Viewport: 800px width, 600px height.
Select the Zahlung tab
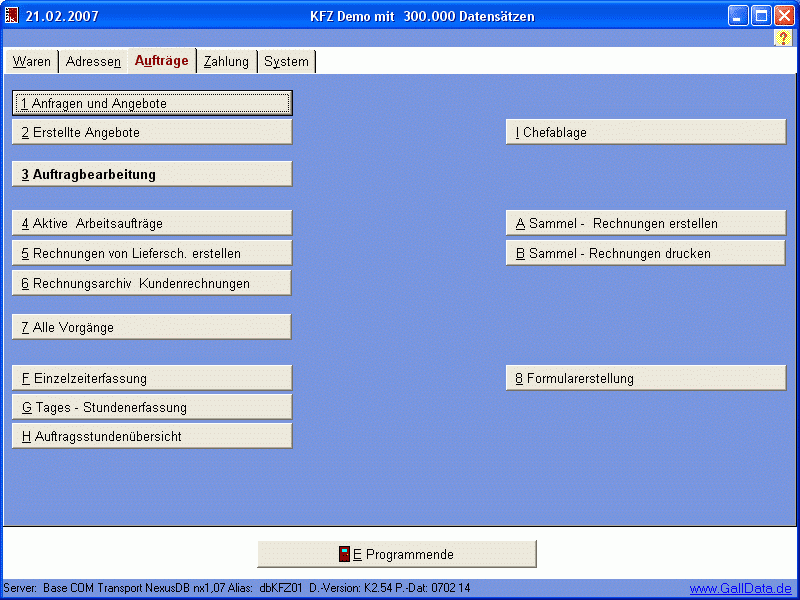(226, 62)
